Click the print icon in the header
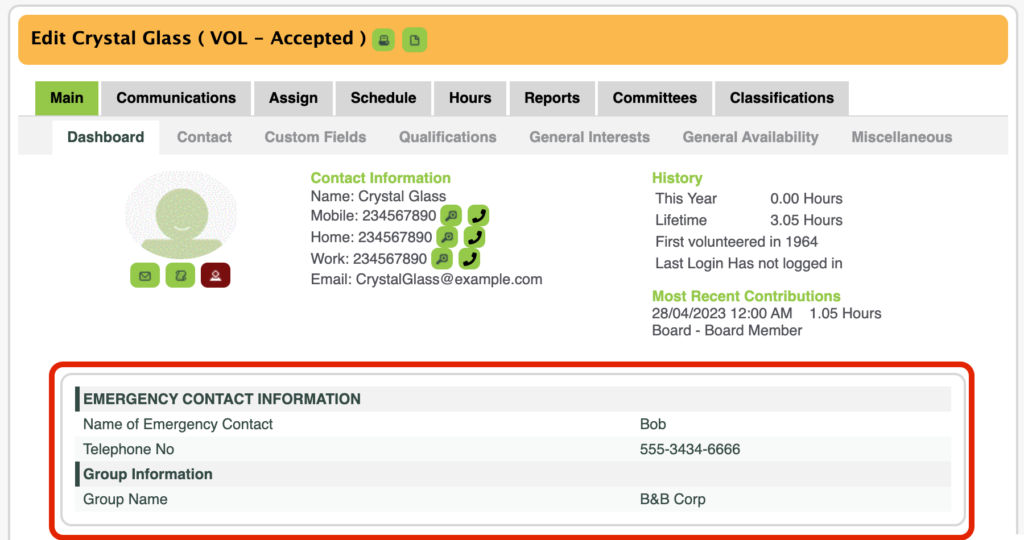 (x=383, y=40)
